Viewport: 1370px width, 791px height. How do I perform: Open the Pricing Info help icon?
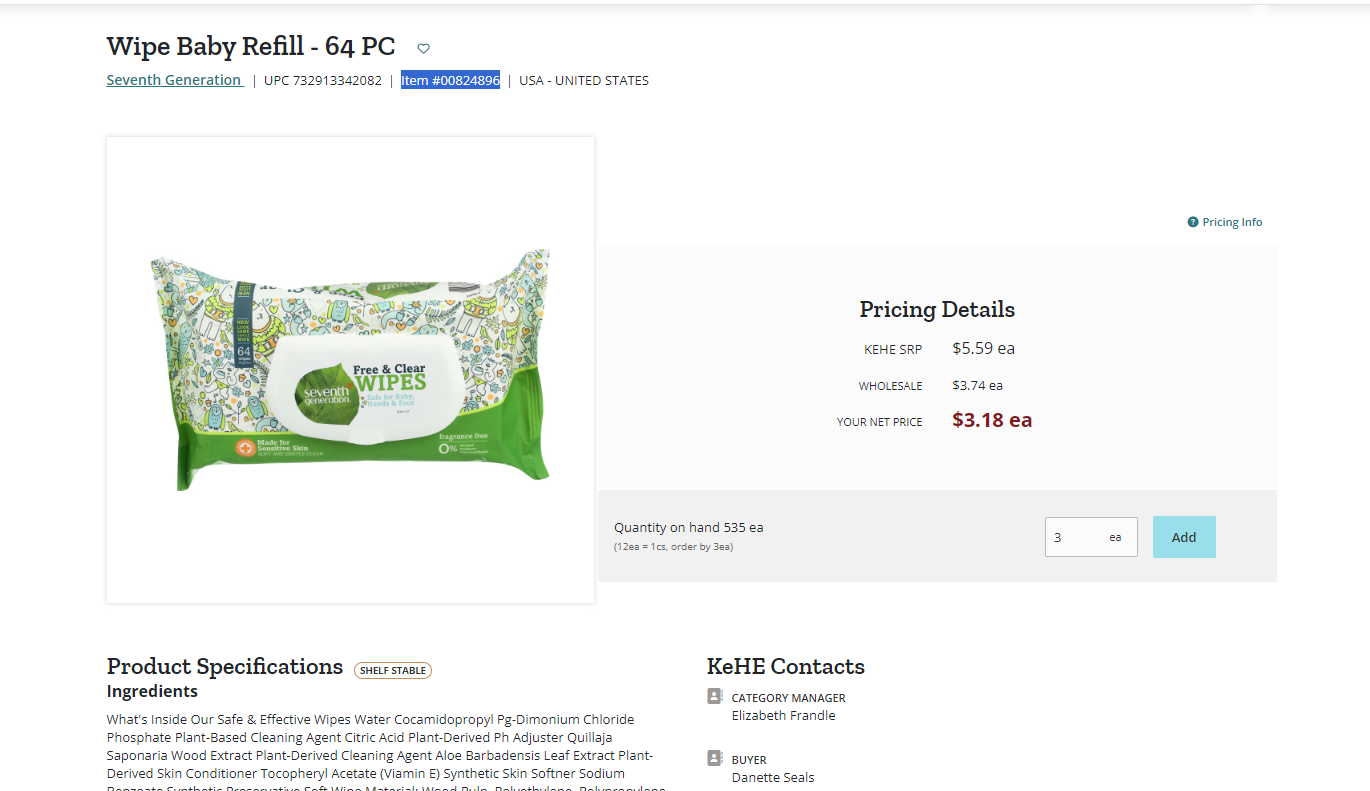tap(1193, 222)
